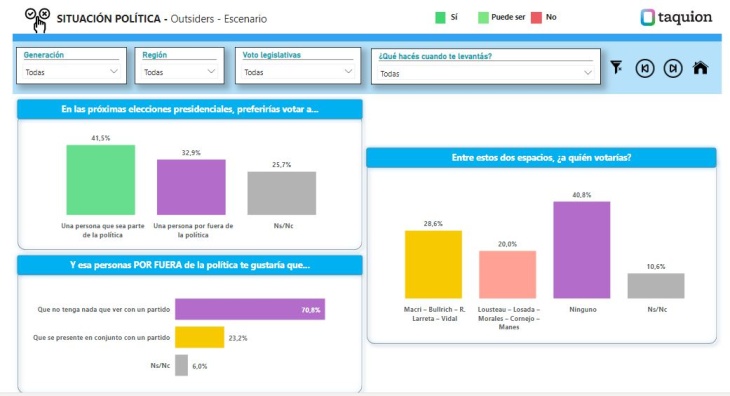
Task: Go to the previous page arrow icon
Action: [645, 68]
